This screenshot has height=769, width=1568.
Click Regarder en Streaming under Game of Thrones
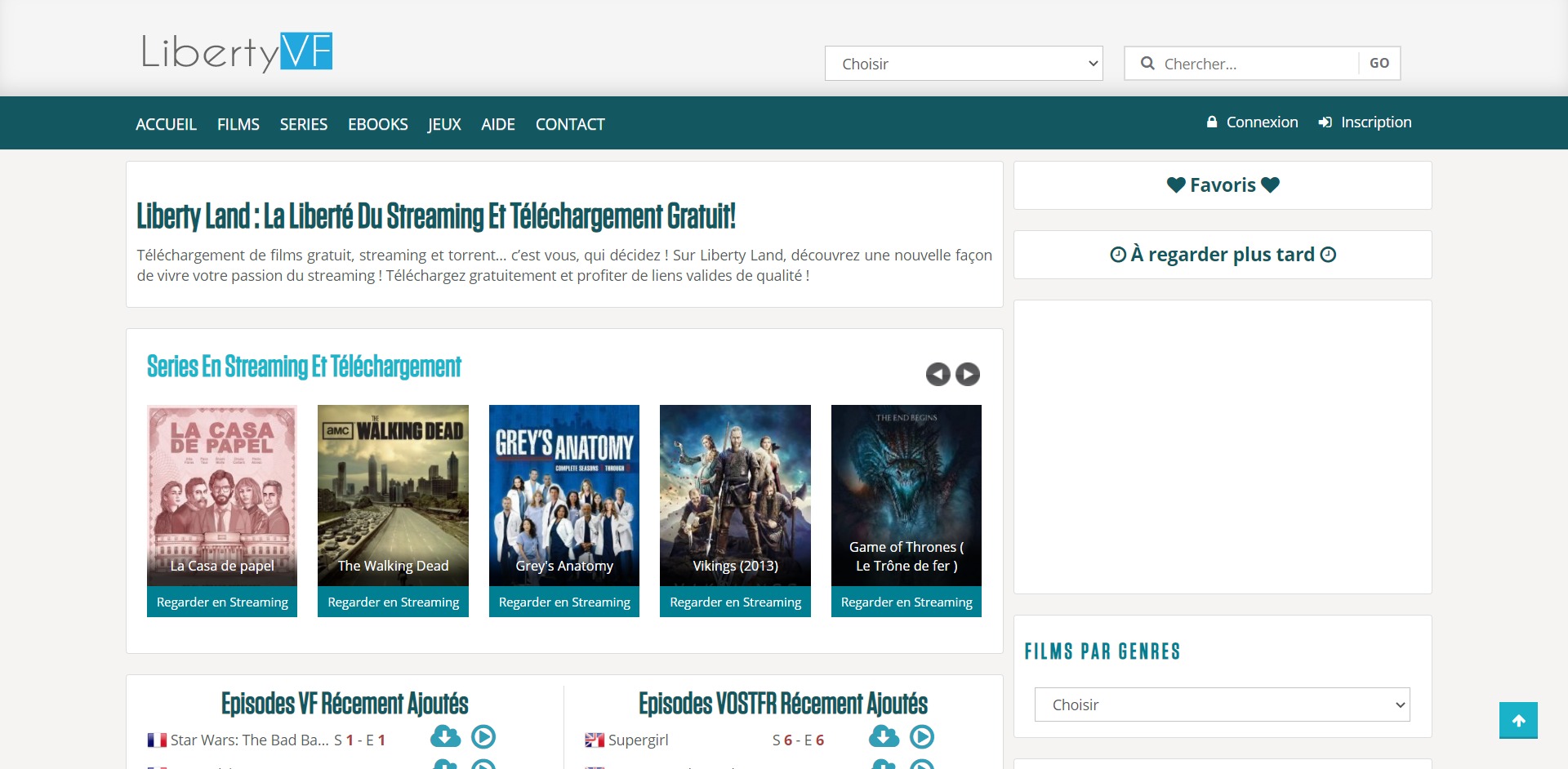906,602
